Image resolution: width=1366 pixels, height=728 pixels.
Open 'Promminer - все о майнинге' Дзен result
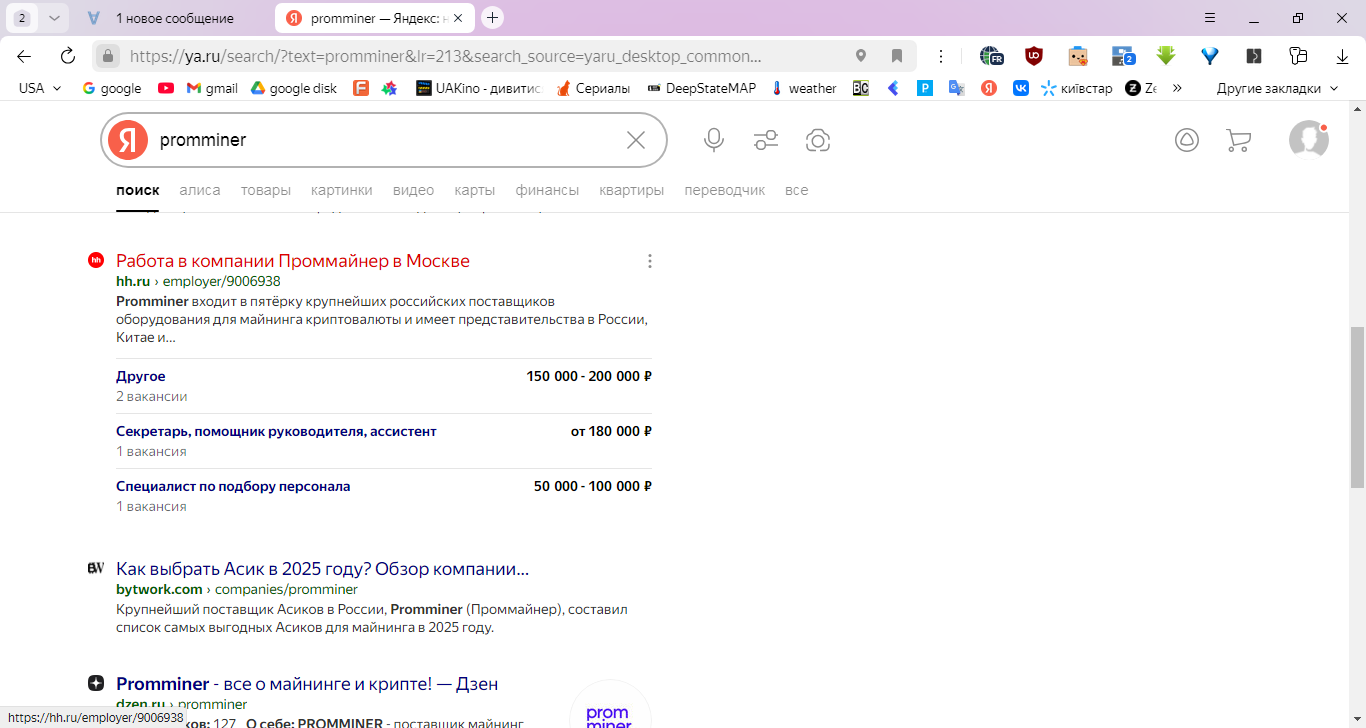click(307, 684)
